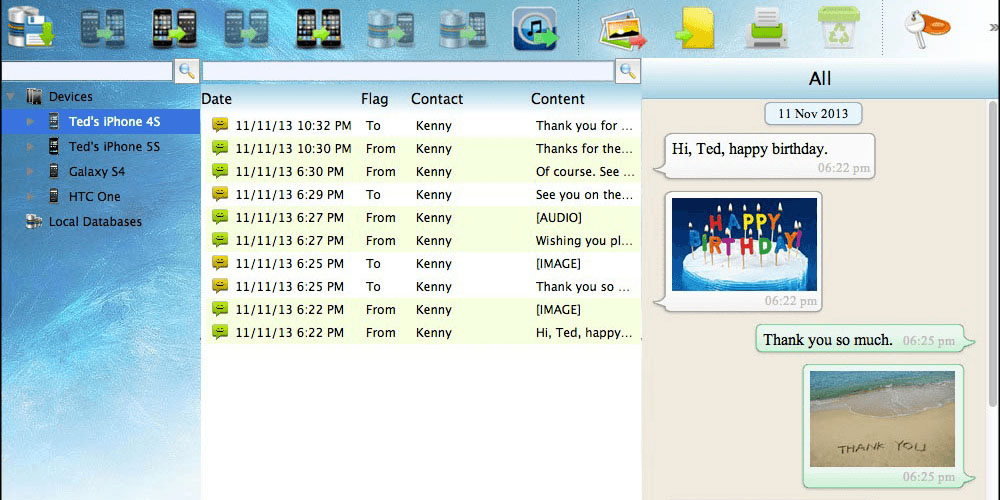Sort messages by the Date column header

coord(217,99)
